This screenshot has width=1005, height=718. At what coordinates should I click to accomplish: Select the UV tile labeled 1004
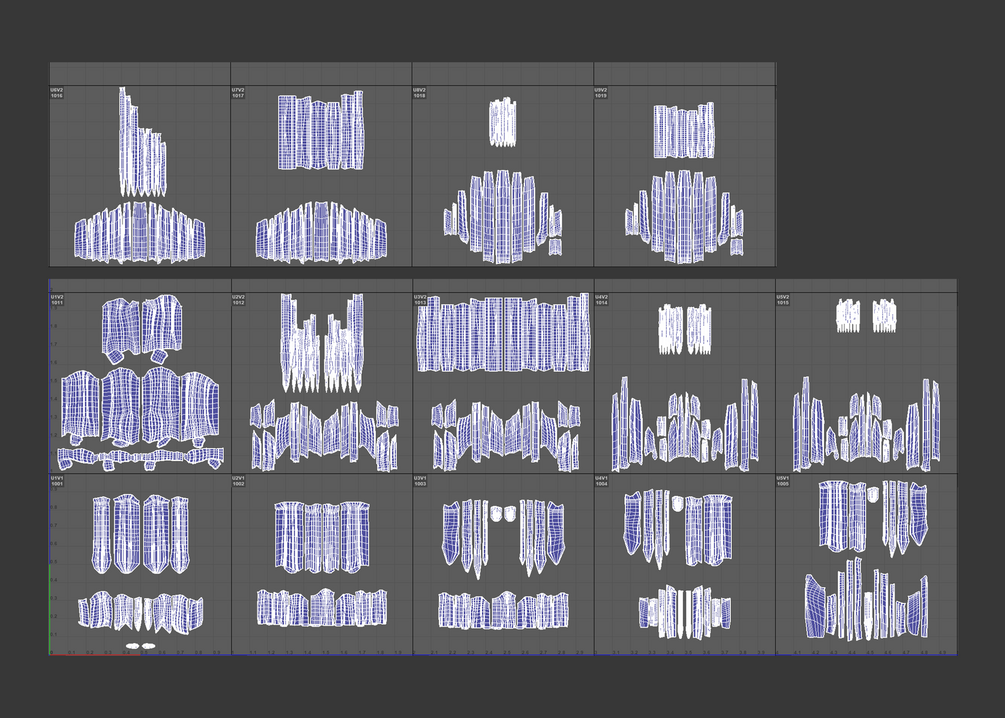685,565
